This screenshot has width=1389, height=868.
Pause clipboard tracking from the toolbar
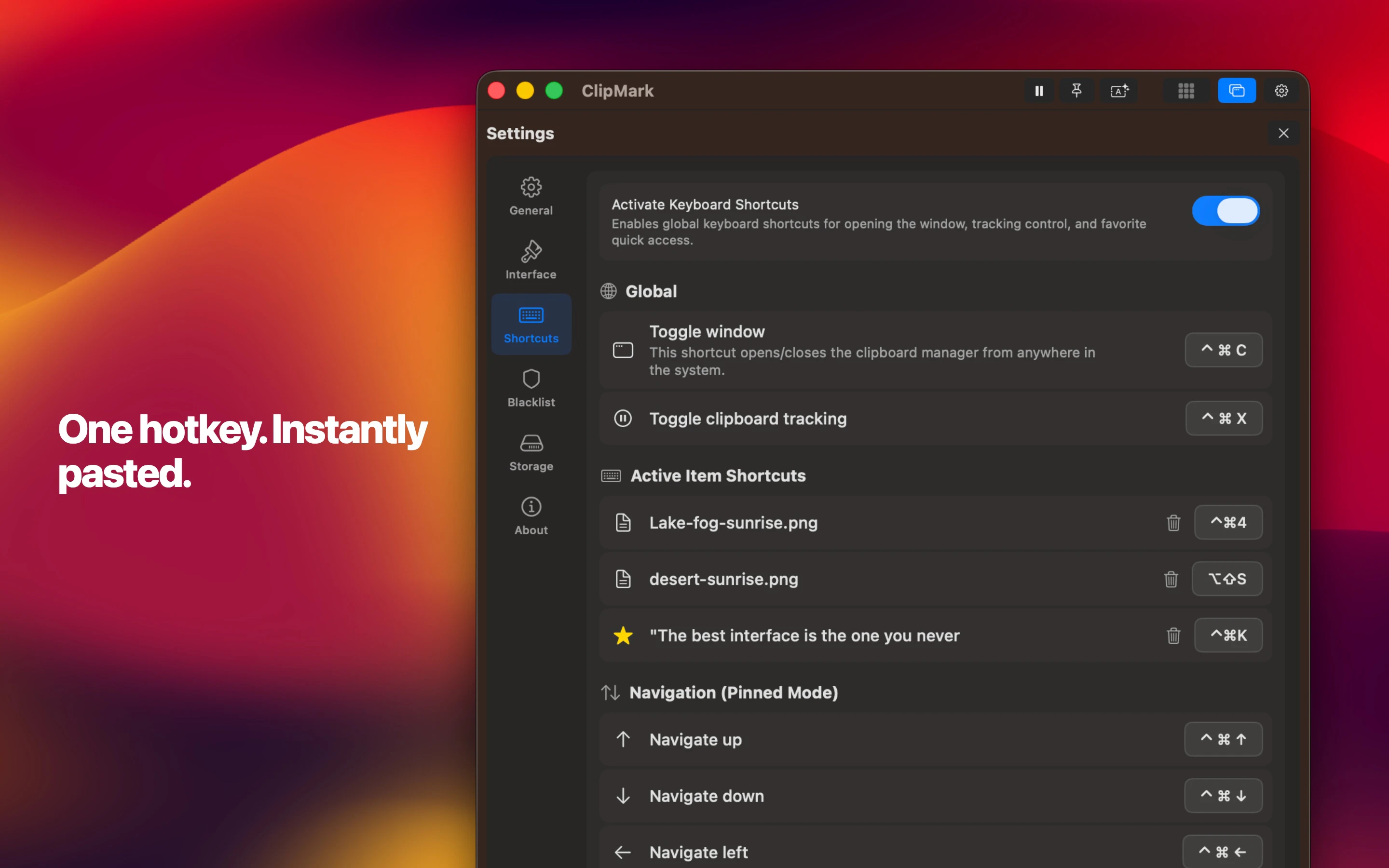point(1039,90)
